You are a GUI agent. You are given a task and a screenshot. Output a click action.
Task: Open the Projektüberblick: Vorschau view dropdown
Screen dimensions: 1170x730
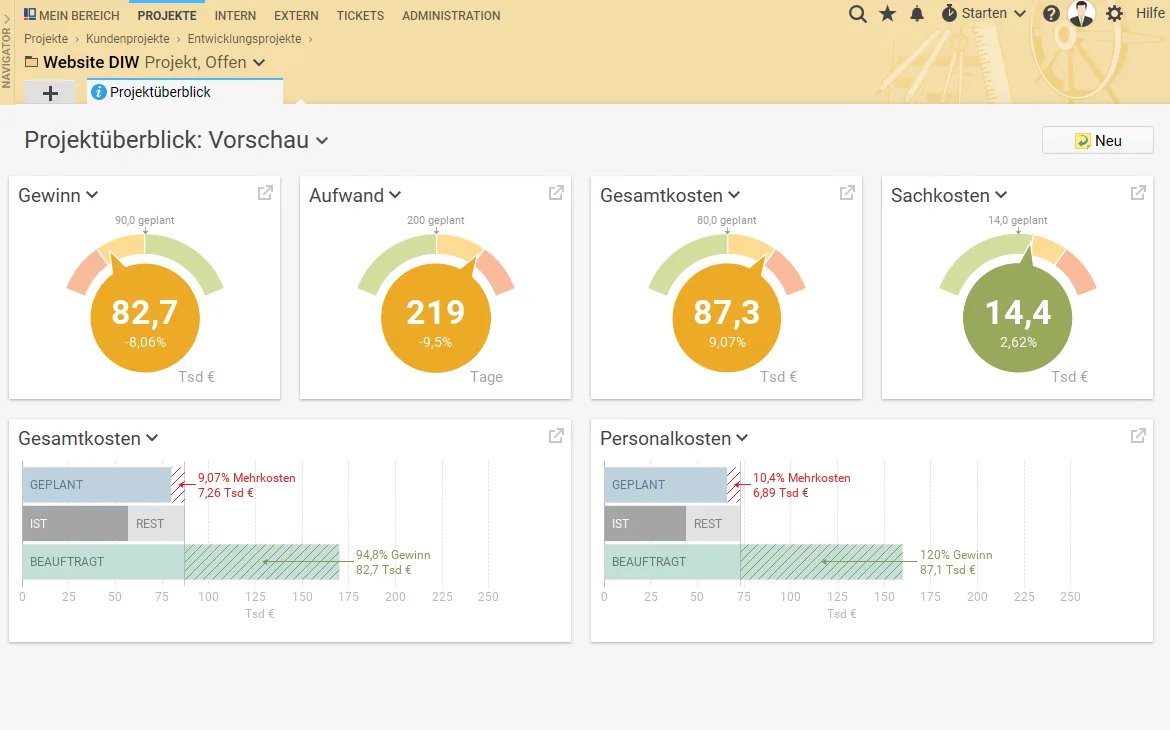click(x=322, y=140)
